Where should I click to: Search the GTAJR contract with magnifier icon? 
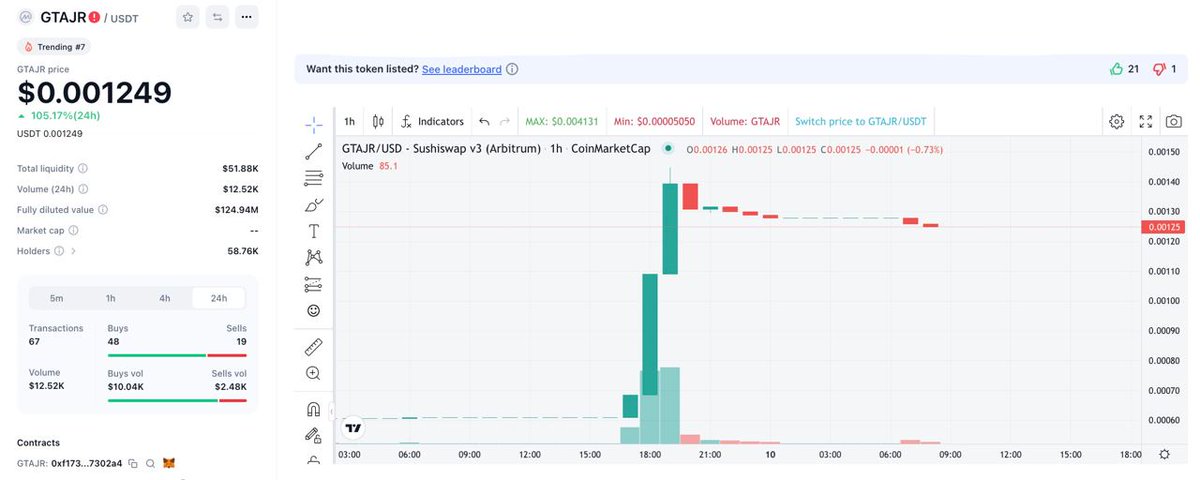coord(150,463)
